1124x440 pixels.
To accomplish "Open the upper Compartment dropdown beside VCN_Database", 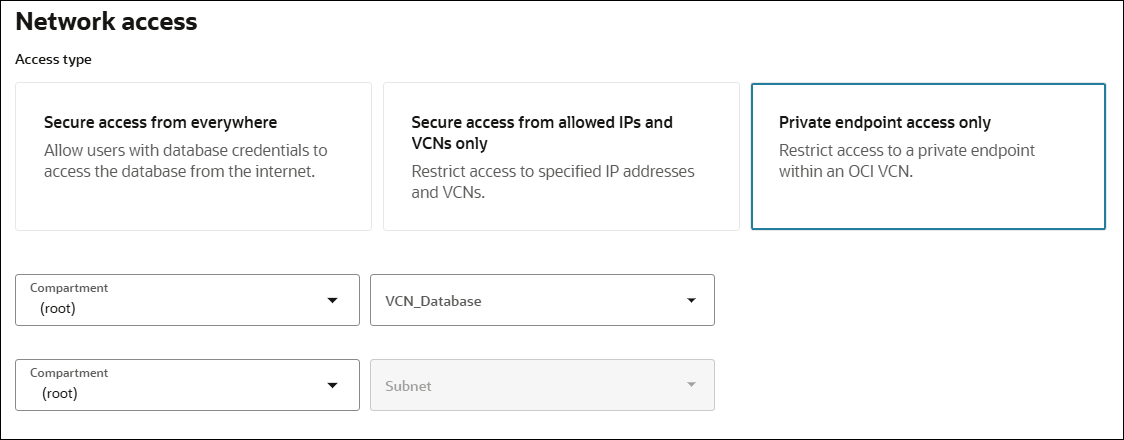I will 187,300.
